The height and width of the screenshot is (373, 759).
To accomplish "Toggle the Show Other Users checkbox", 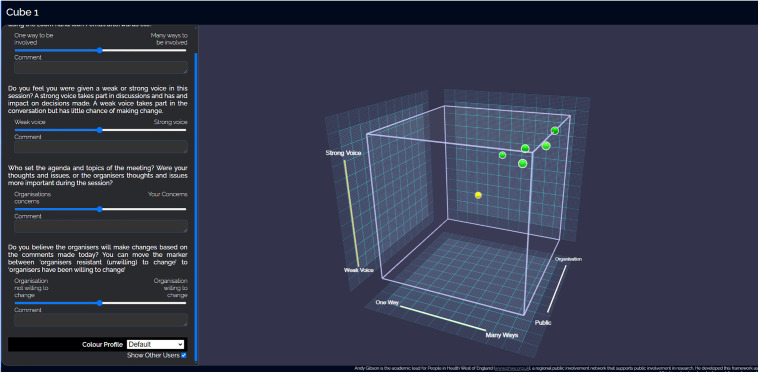I will pyautogui.click(x=183, y=355).
